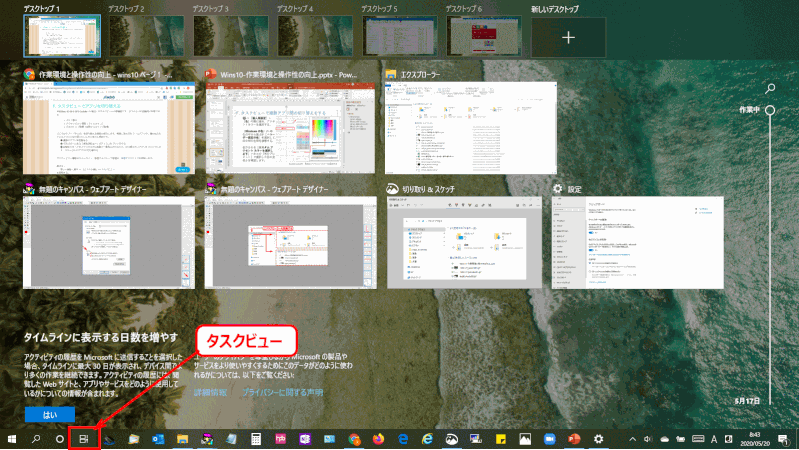Viewport: 799px width, 450px height.
Task: Open touch keyboard tray icon
Action: pyautogui.click(x=698, y=439)
